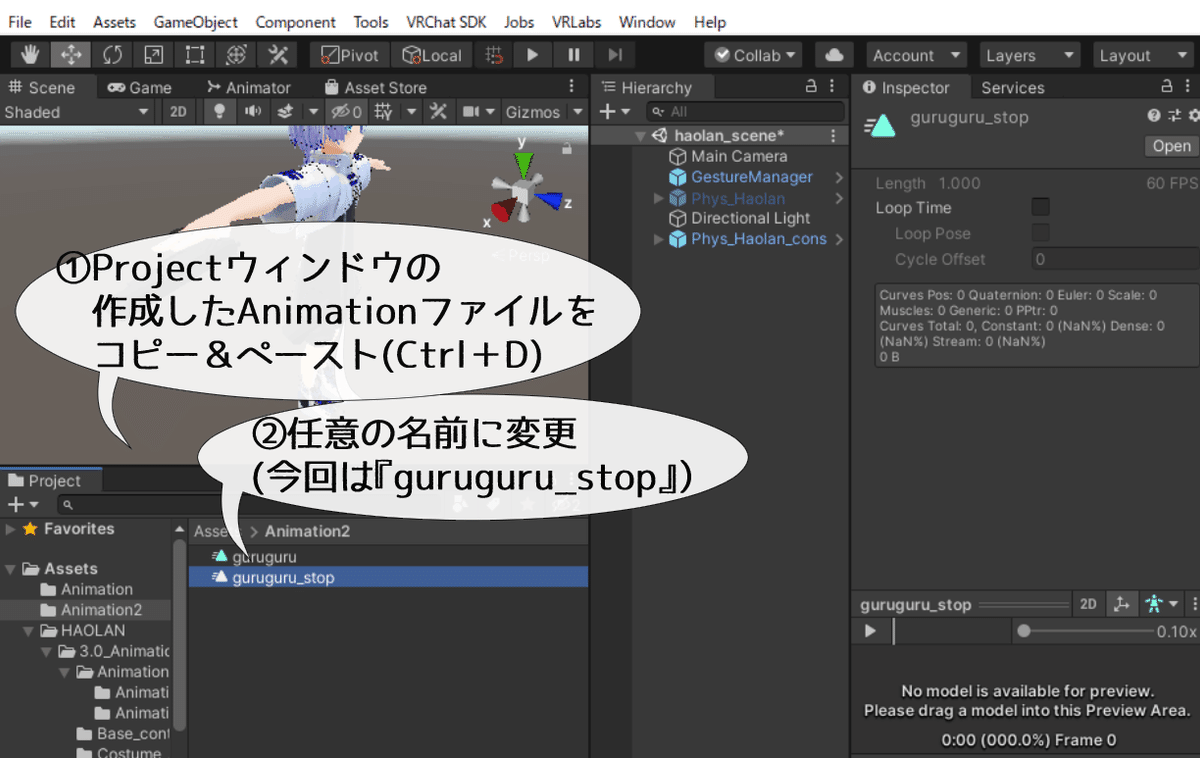Screen dimensions: 1200x758
Task: Expand the Phys_Haolan_cons object arrow
Action: coord(658,239)
